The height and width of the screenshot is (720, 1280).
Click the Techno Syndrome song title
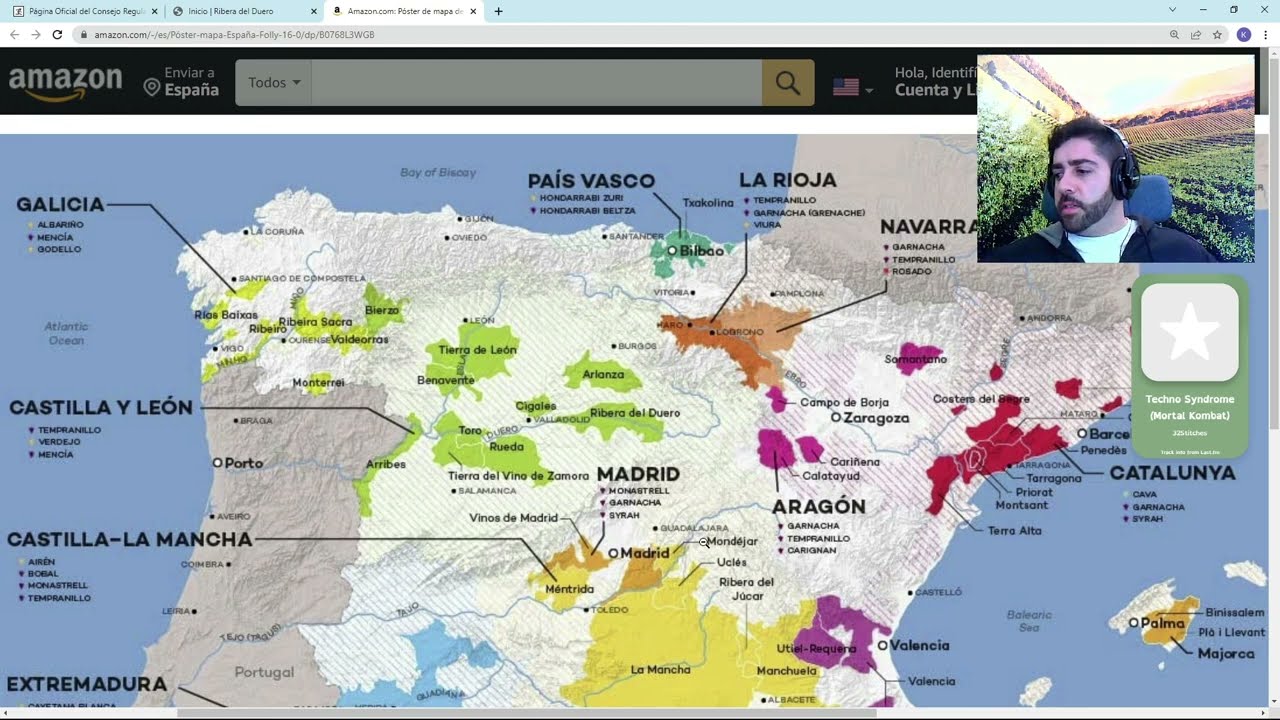coord(1189,407)
